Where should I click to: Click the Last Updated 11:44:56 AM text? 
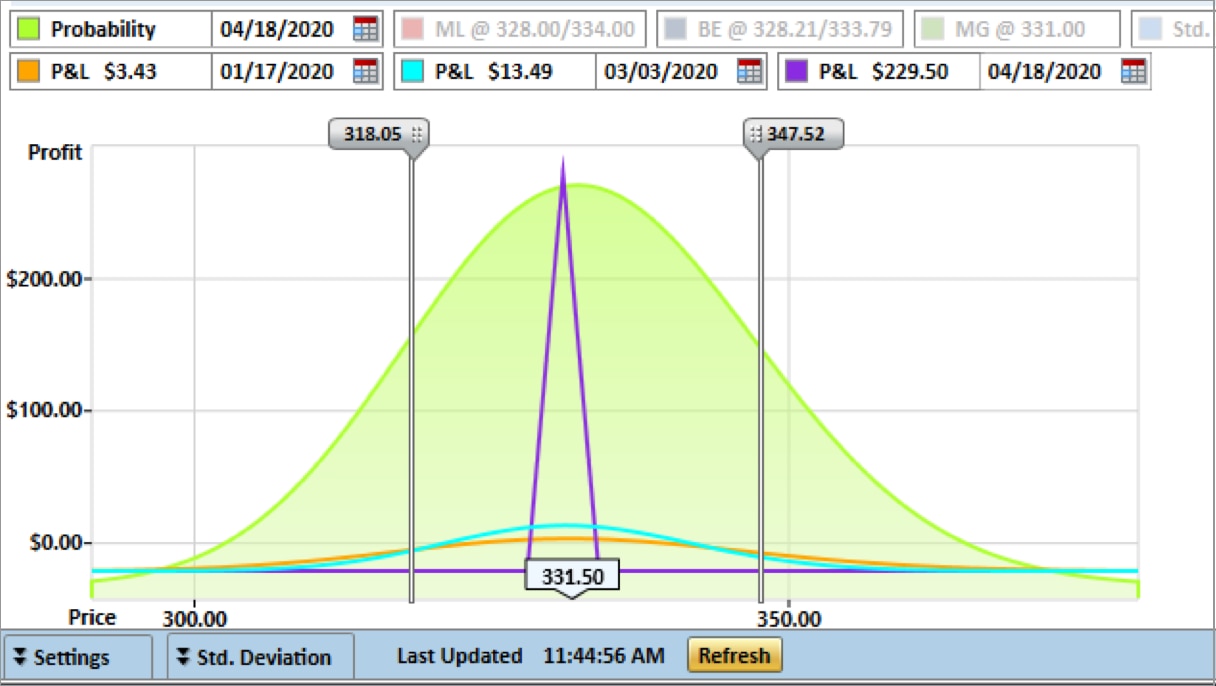click(530, 656)
